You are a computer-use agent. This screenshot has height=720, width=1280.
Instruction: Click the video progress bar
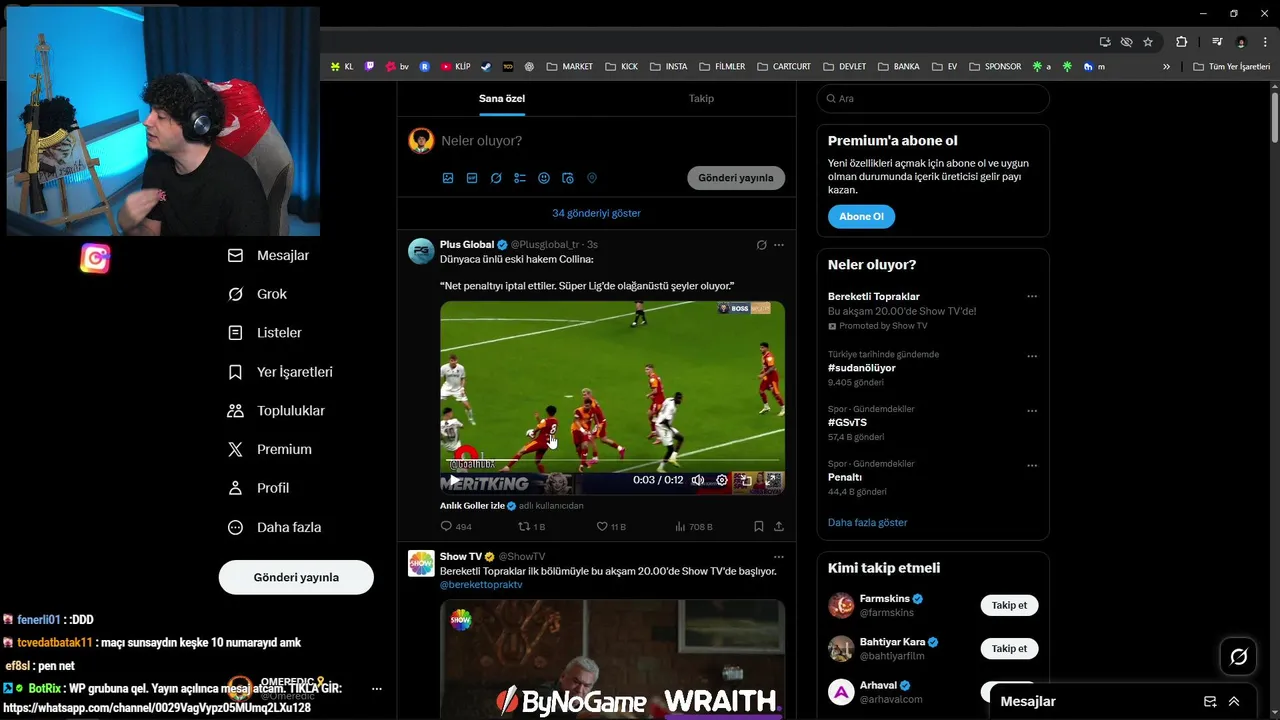612,461
